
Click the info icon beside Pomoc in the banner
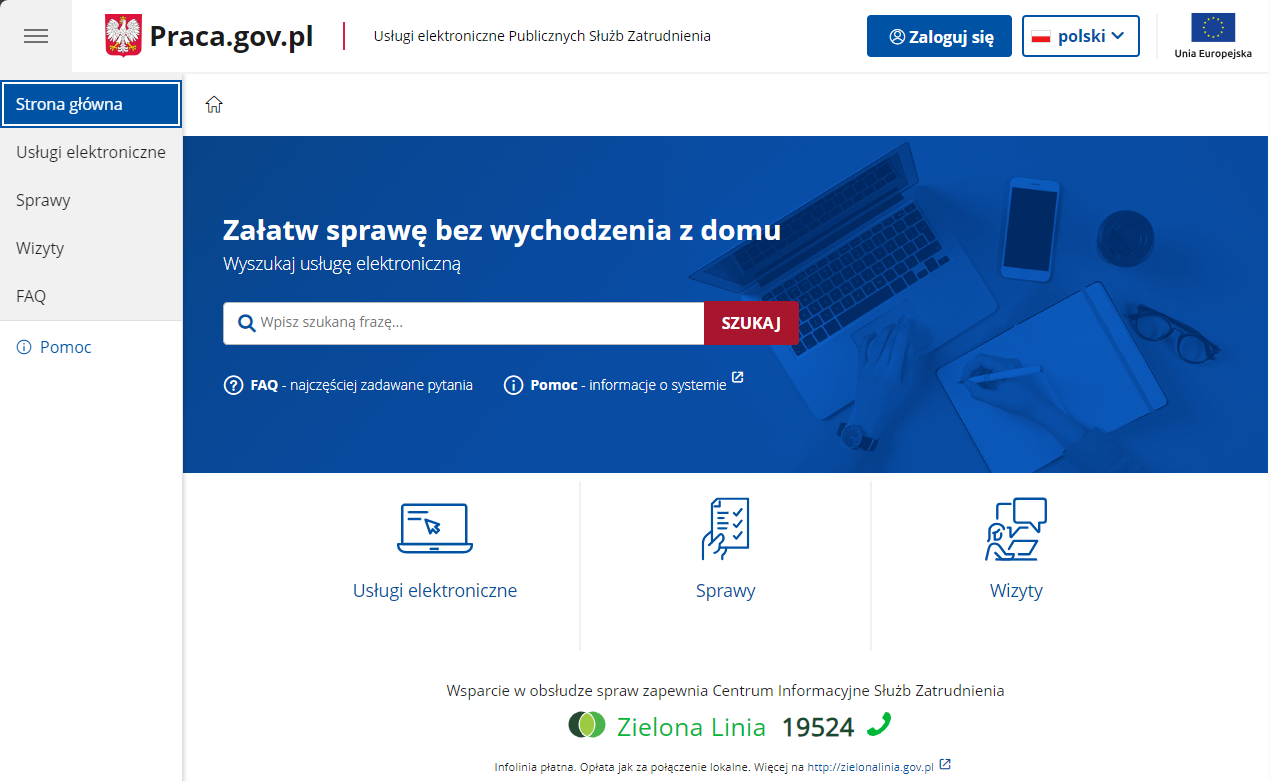point(514,385)
